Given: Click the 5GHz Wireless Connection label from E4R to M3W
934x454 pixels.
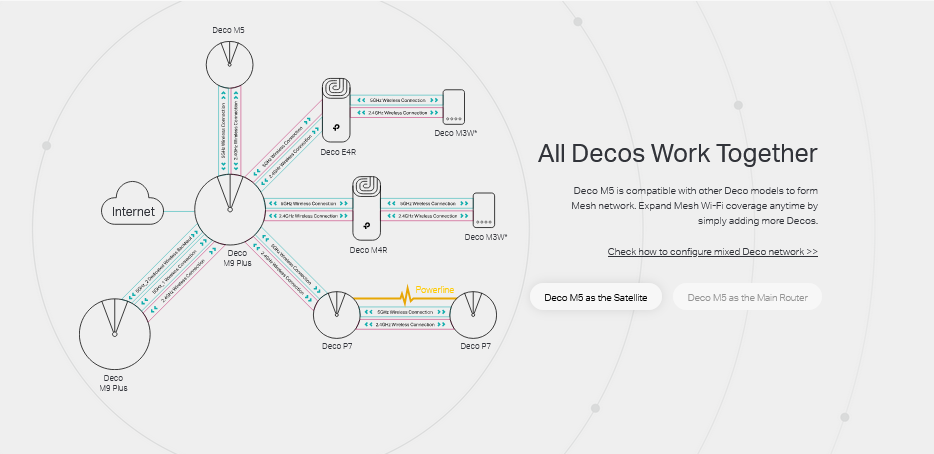Looking at the screenshot, I should point(398,100).
